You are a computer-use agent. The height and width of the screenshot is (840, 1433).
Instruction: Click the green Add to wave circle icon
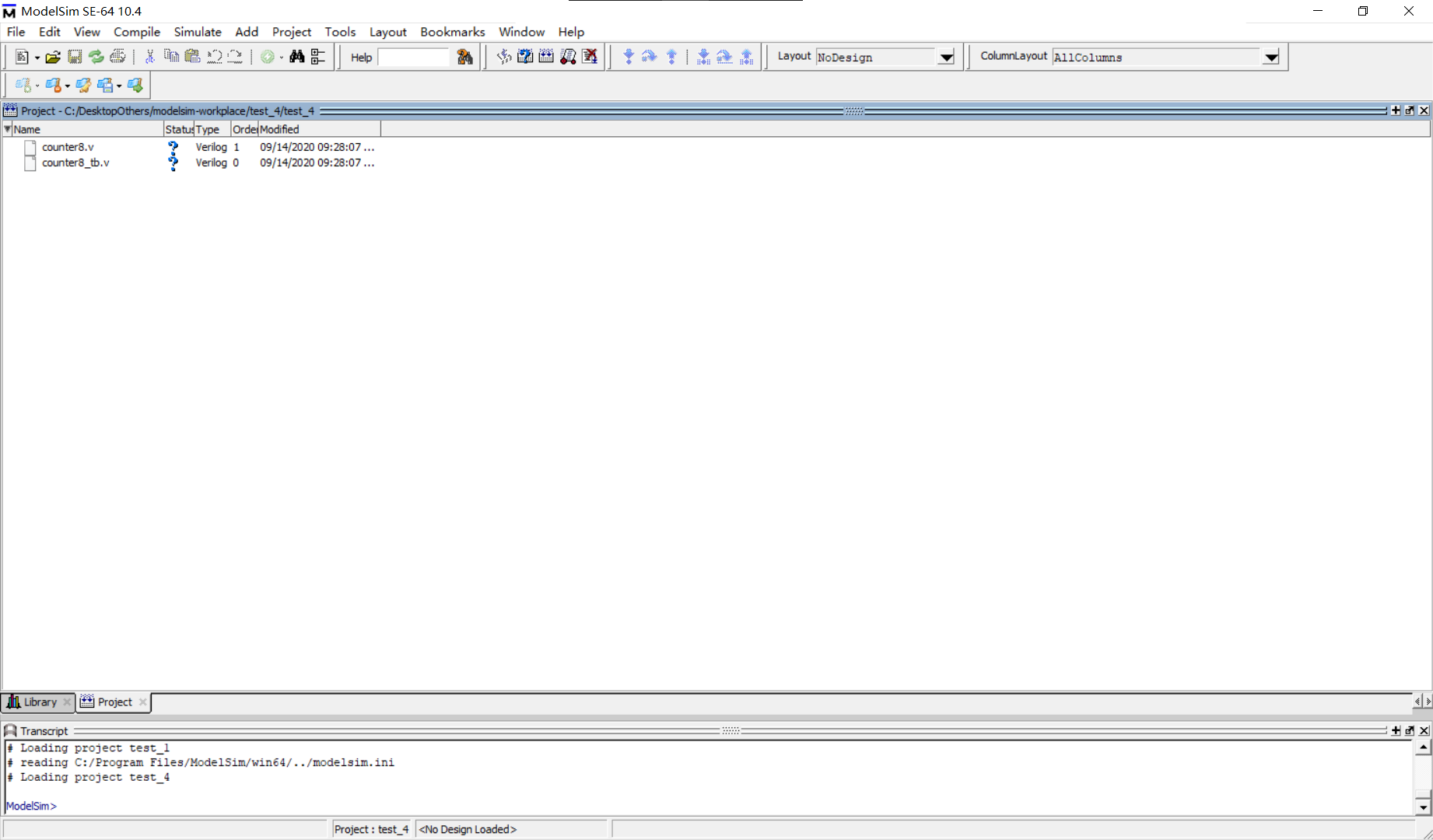[267, 57]
